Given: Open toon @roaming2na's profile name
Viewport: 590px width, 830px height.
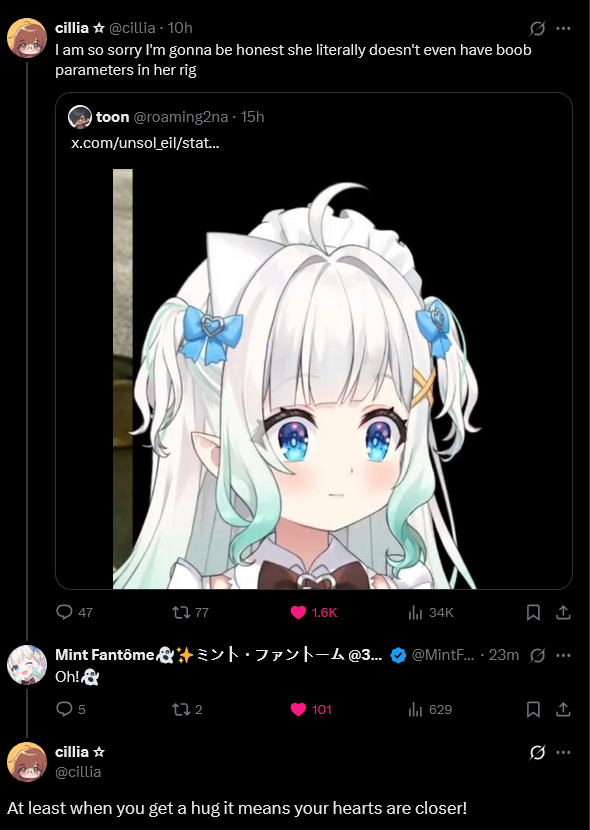Looking at the screenshot, I should [112, 117].
